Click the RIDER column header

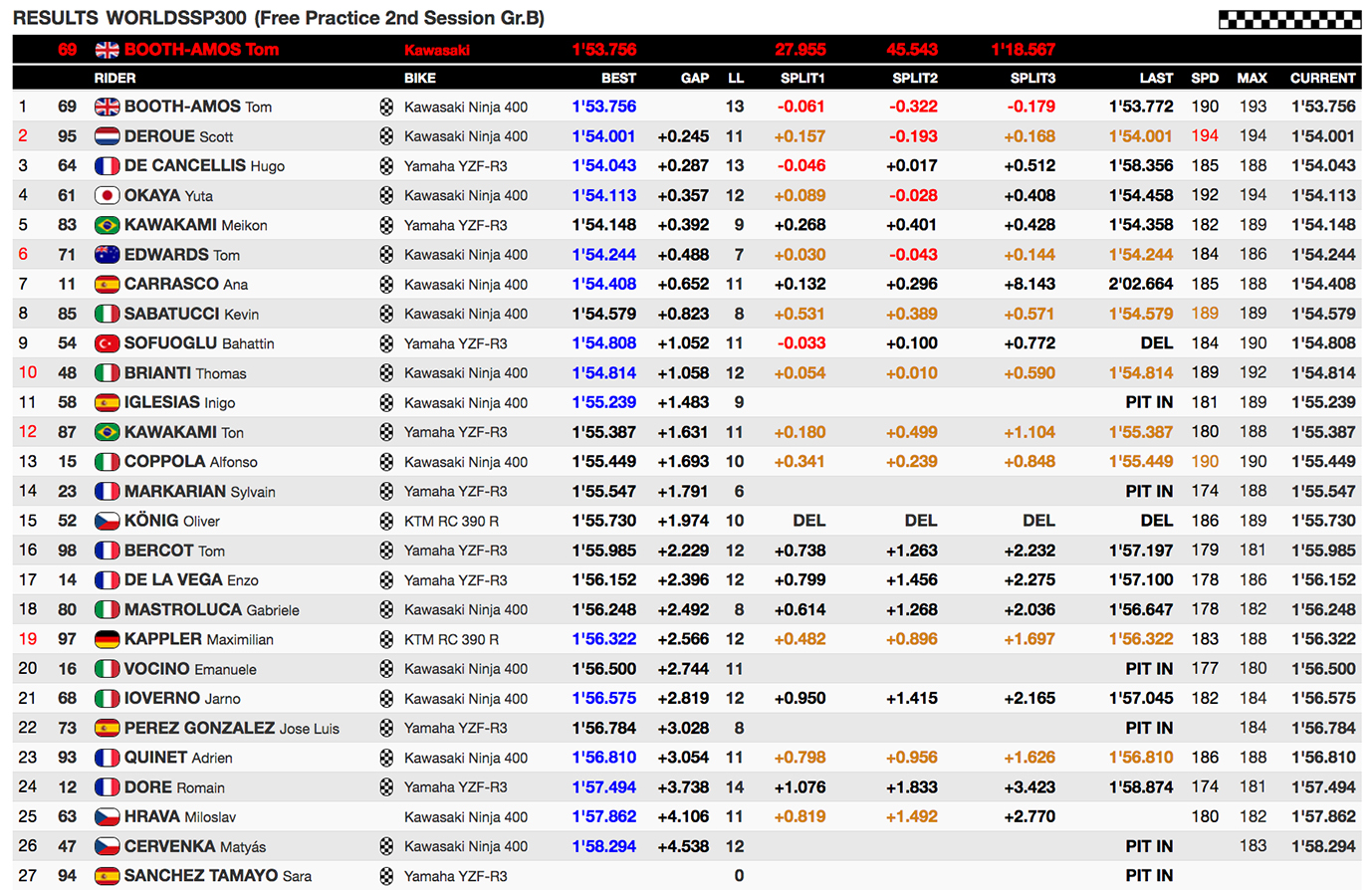coord(115,78)
